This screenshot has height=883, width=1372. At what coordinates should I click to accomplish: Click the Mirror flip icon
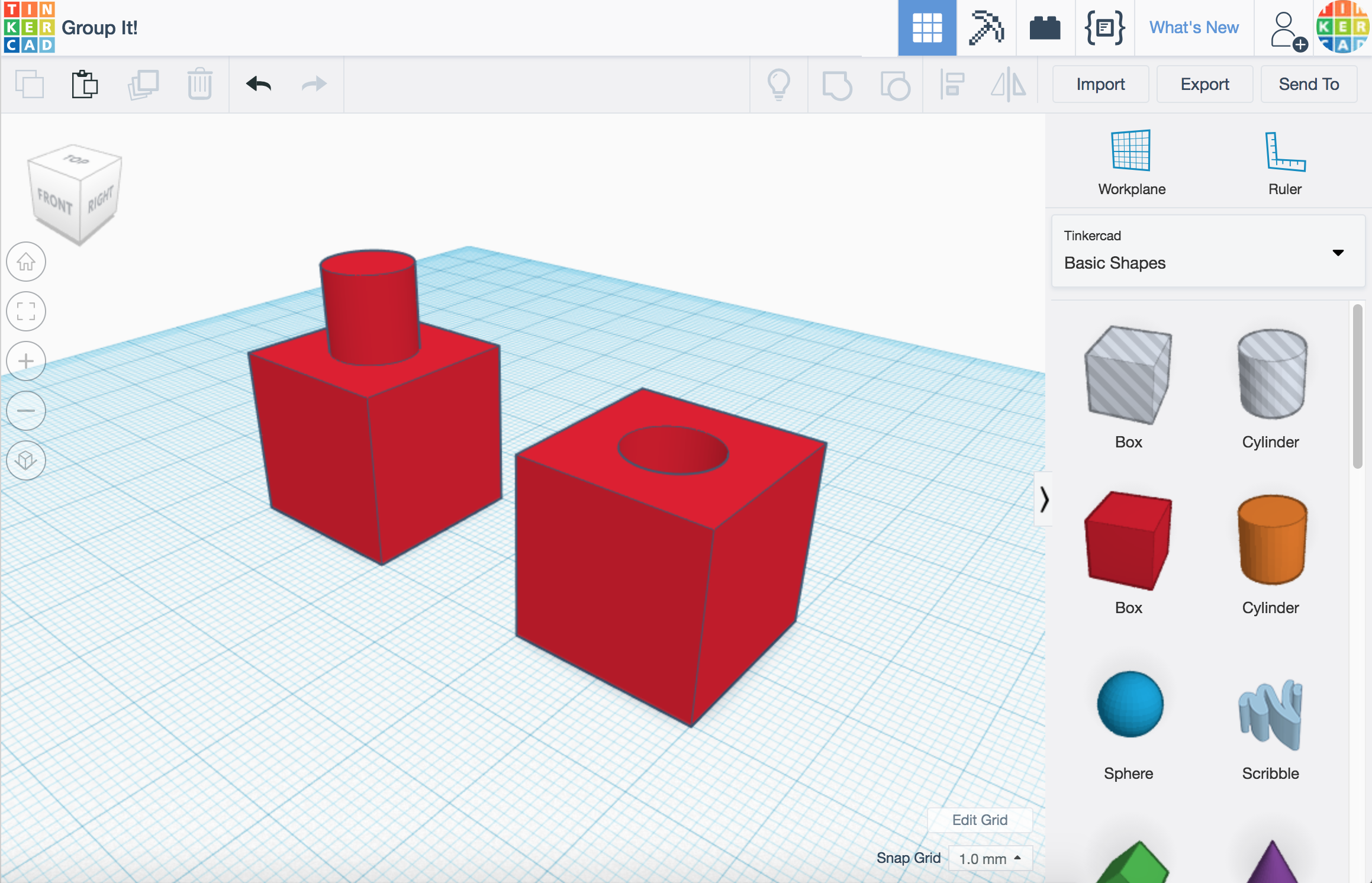(x=1009, y=84)
